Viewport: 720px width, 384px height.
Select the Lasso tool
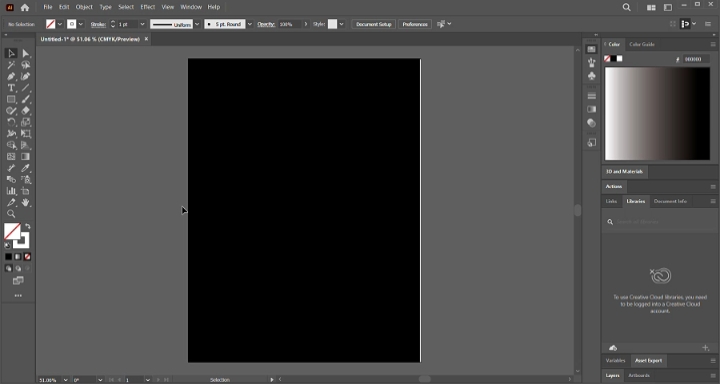[x=26, y=65]
